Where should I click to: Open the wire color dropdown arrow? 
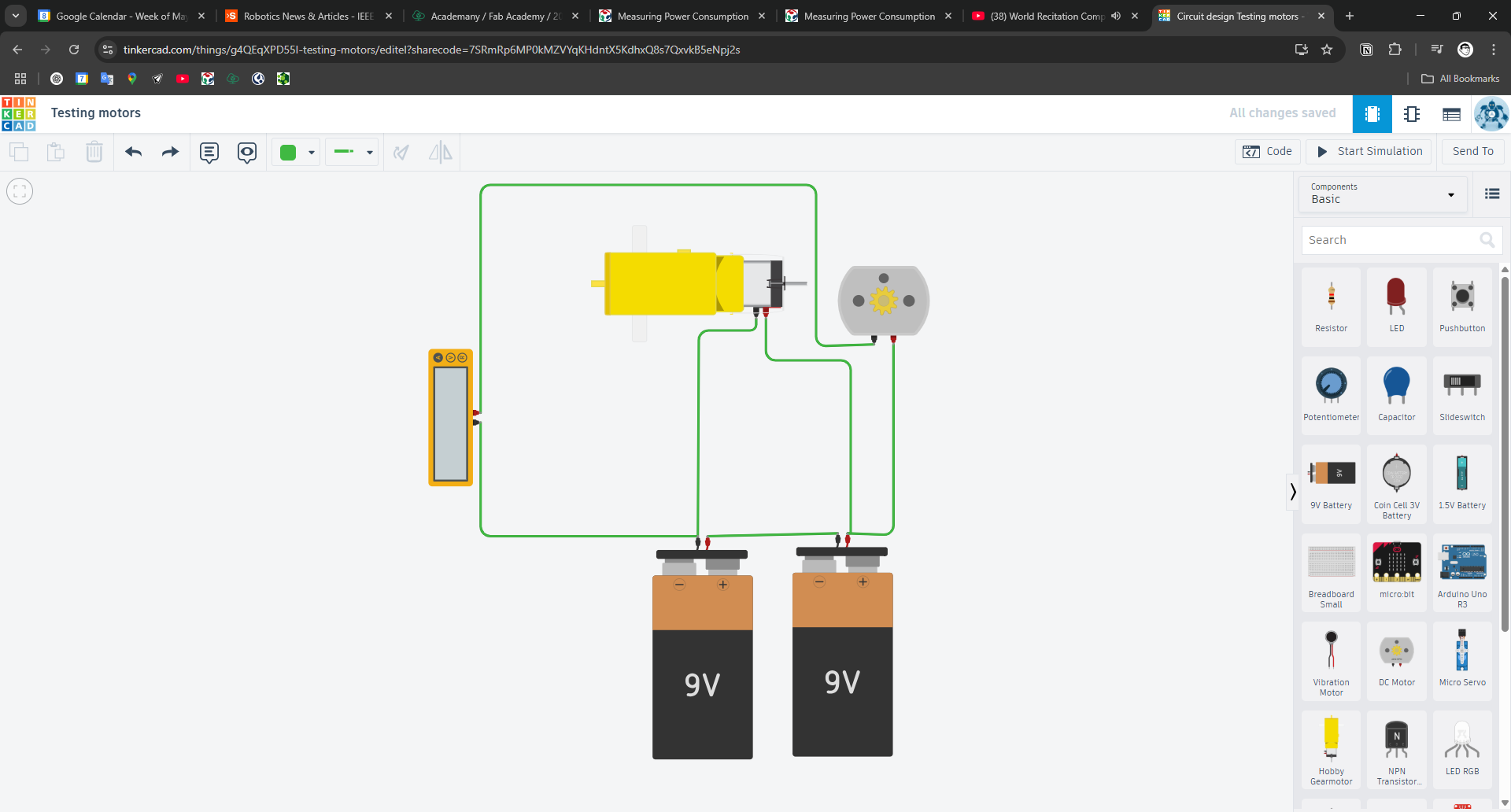tap(312, 153)
